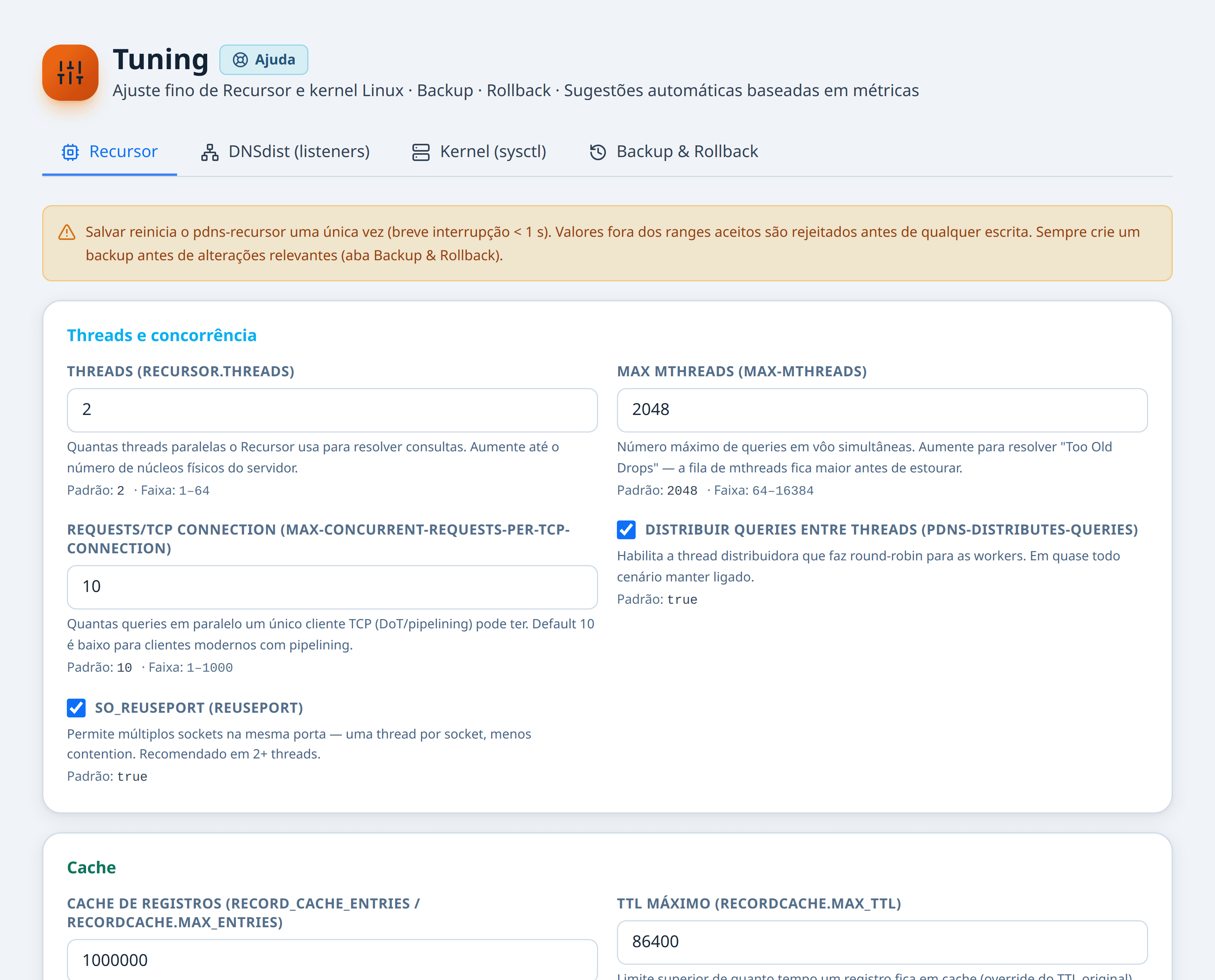Click the 'Faixa: 64–16384' range hint

pos(764,490)
